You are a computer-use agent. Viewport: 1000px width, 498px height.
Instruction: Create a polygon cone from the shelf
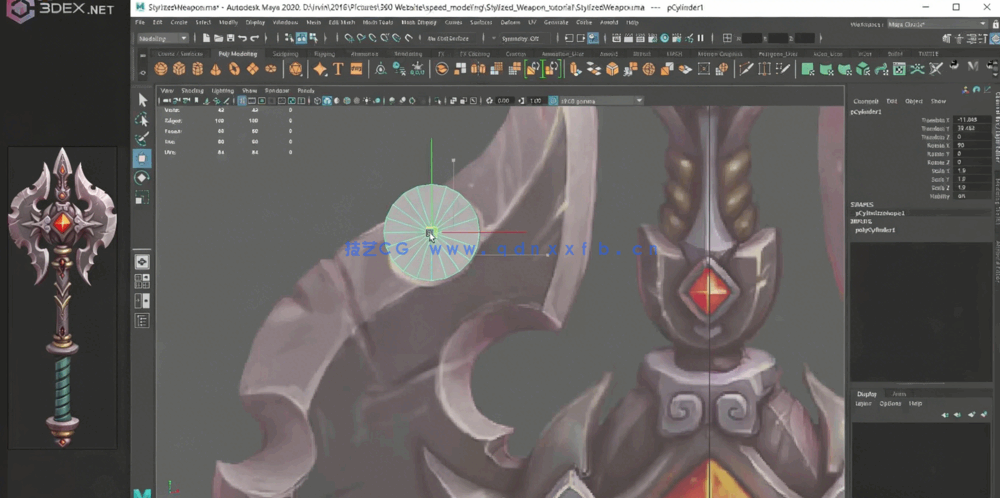pos(216,69)
